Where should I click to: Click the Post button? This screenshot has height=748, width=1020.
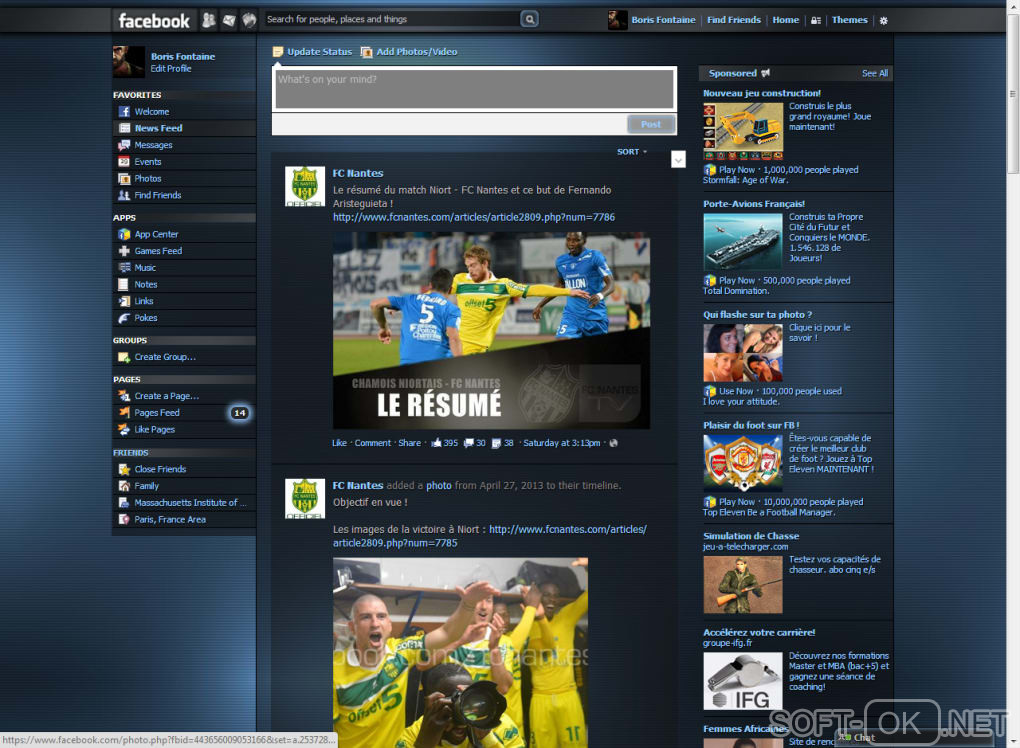[x=651, y=124]
